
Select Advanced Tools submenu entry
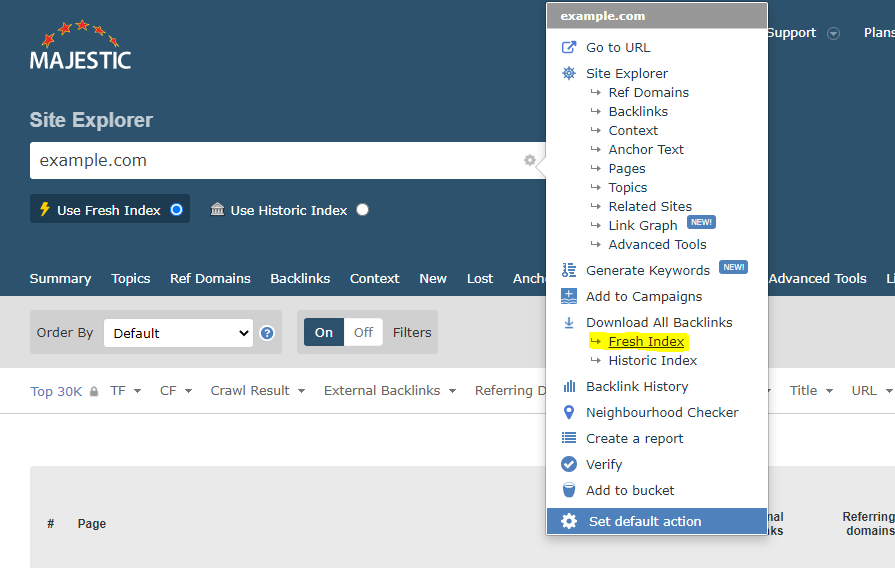[658, 244]
